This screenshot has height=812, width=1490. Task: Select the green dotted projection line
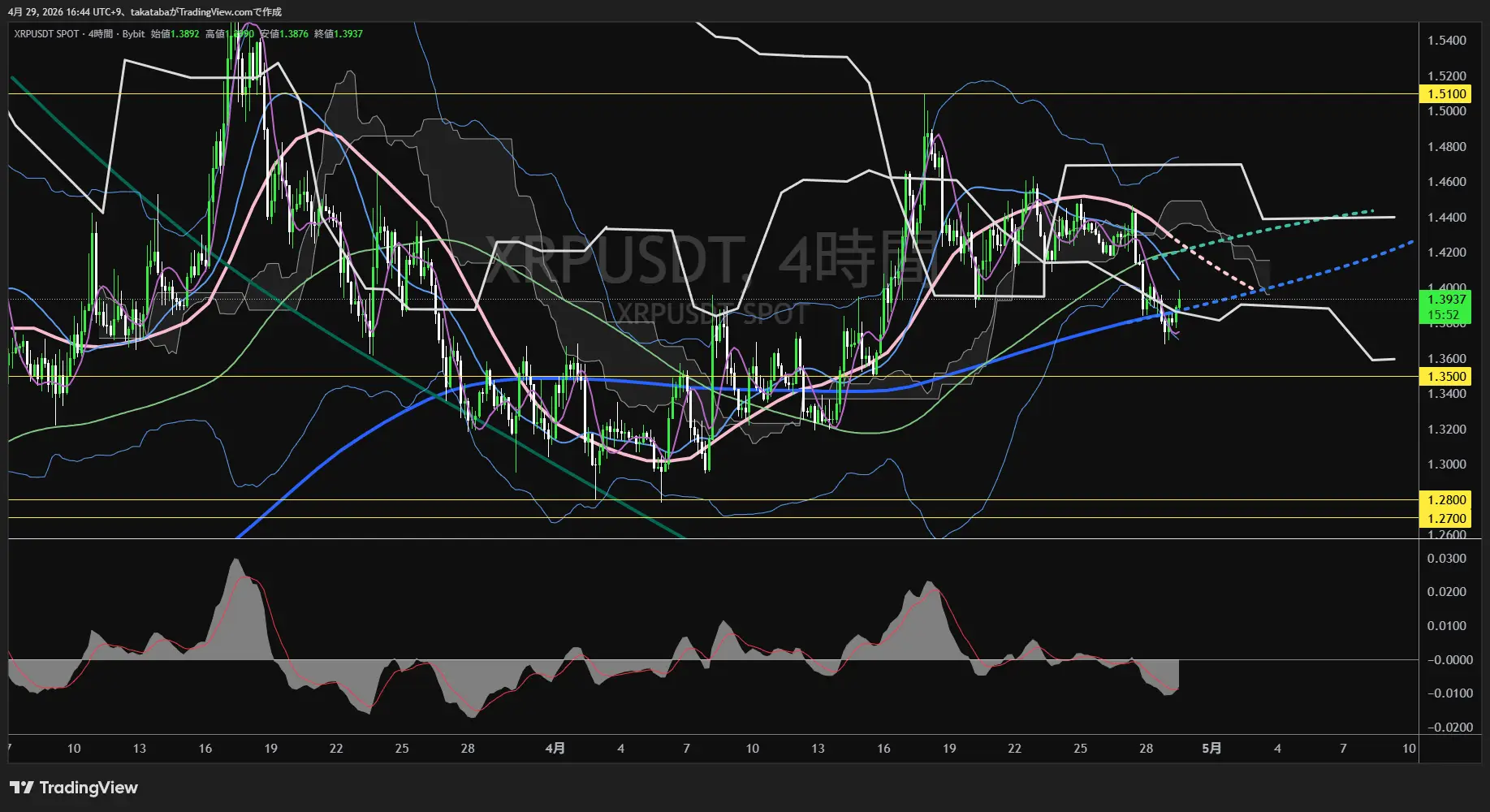click(x=1299, y=222)
